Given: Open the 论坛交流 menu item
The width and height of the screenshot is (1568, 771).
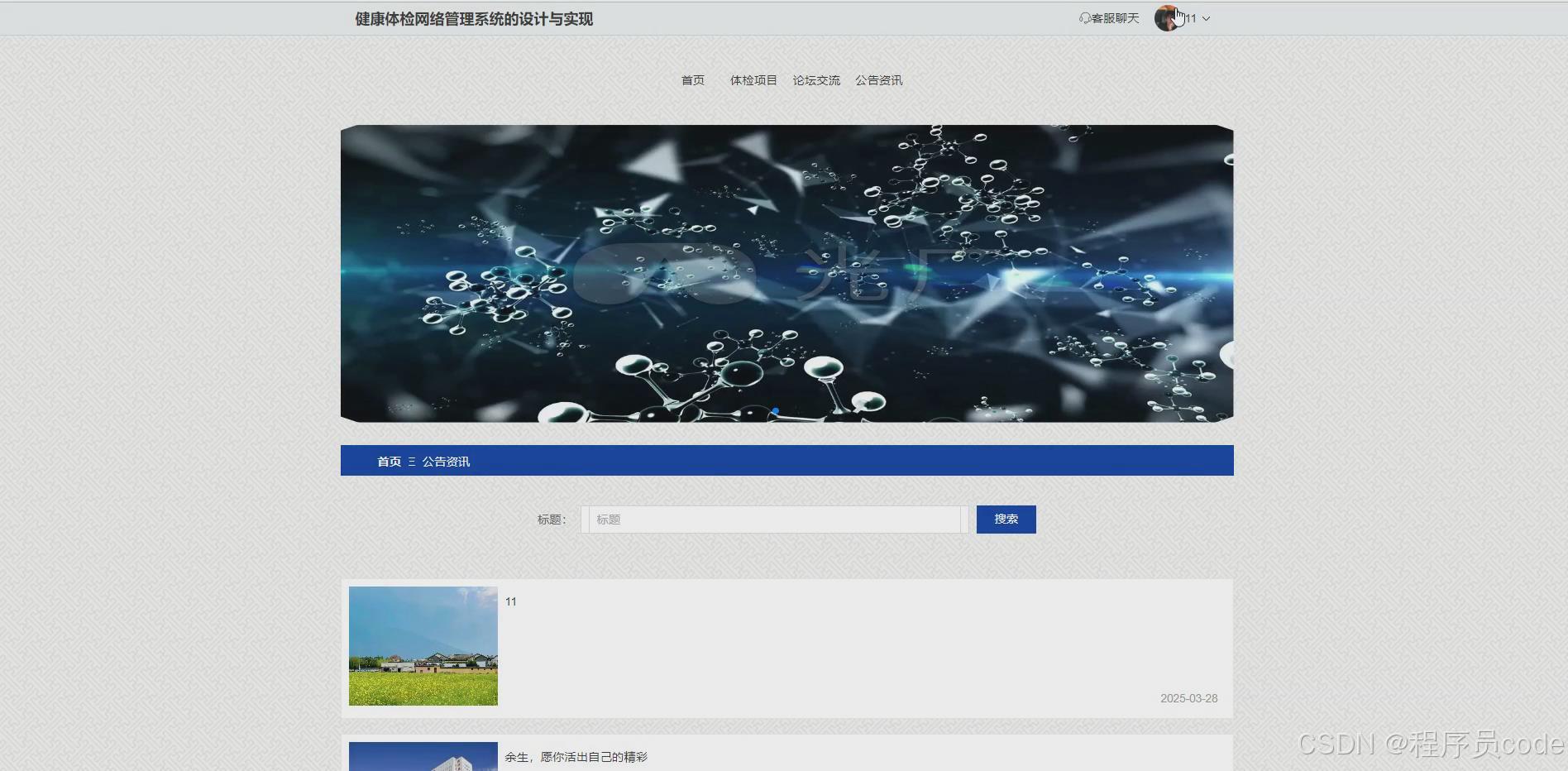Looking at the screenshot, I should (816, 80).
